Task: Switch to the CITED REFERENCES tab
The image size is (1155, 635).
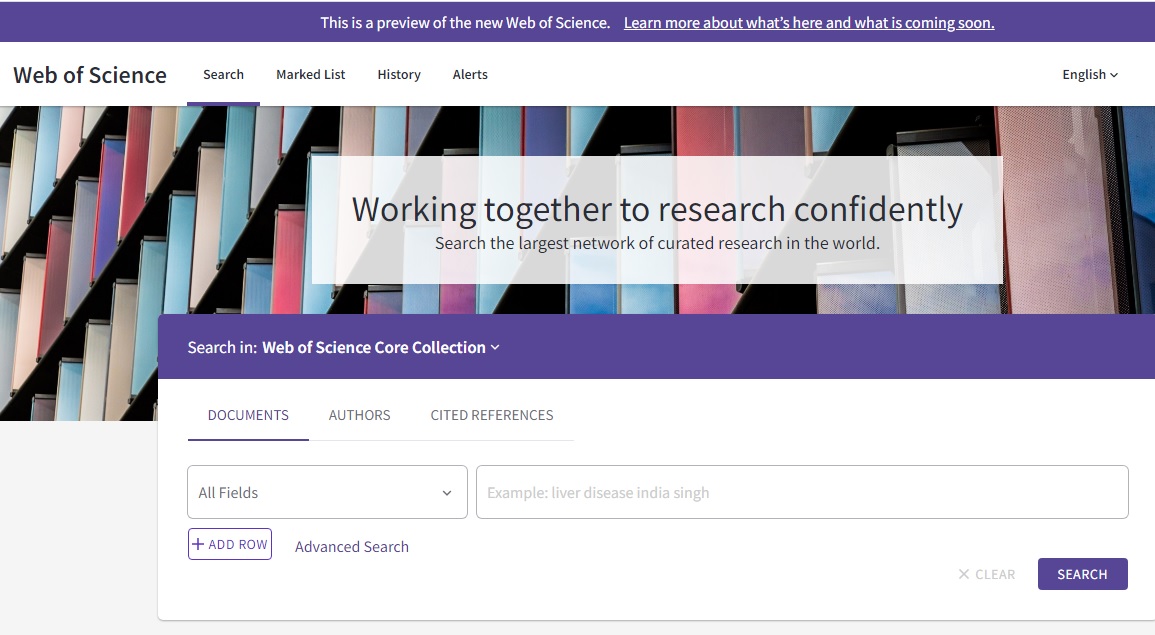Action: (491, 415)
